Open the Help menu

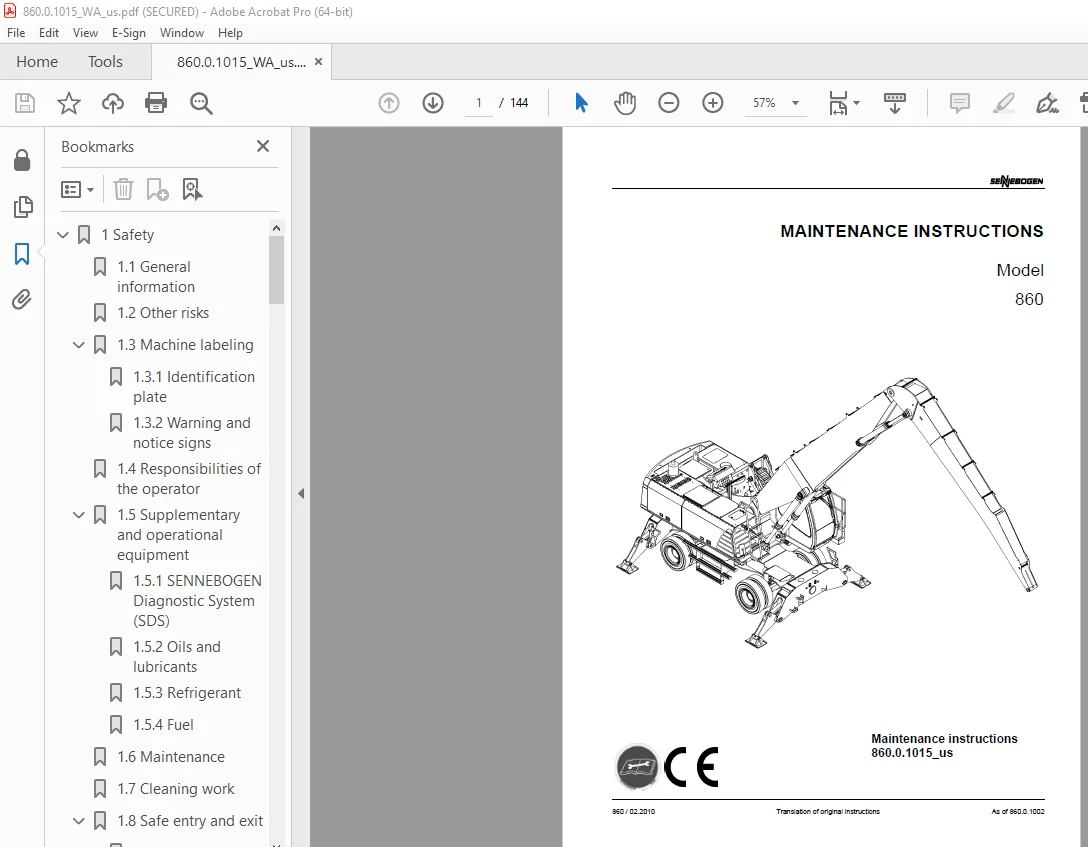[x=230, y=33]
